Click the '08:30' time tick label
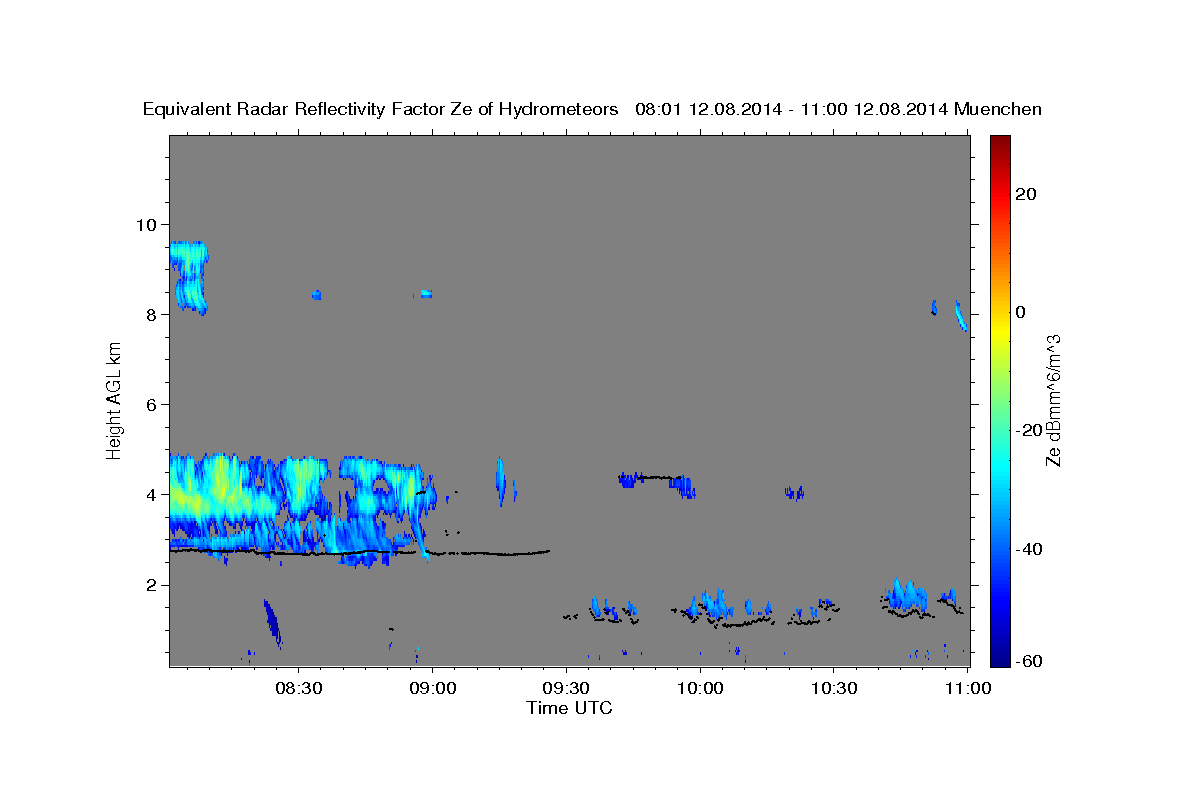 coord(298,688)
